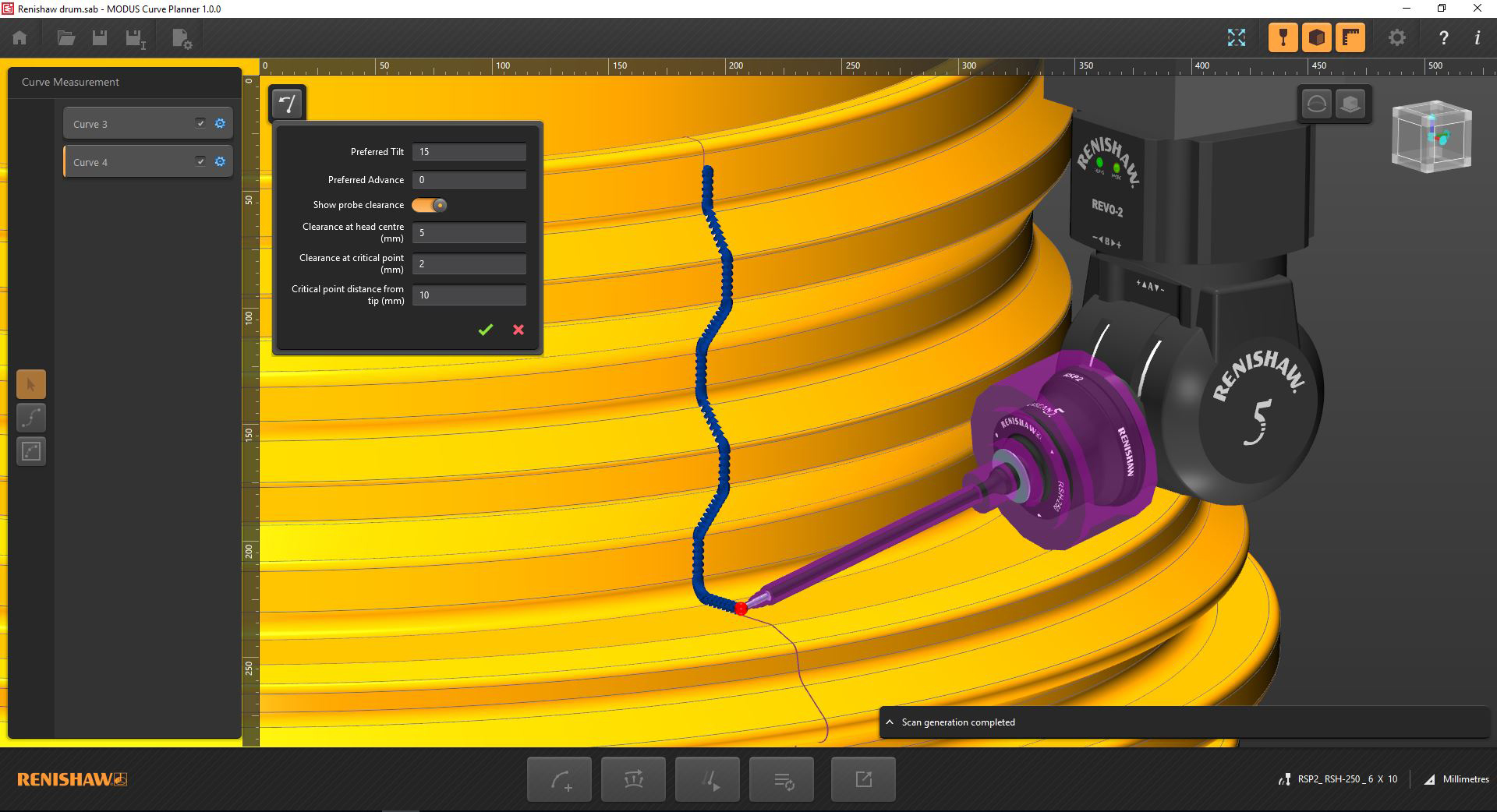
Task: Open Curve 3 settings gear
Action: (220, 123)
